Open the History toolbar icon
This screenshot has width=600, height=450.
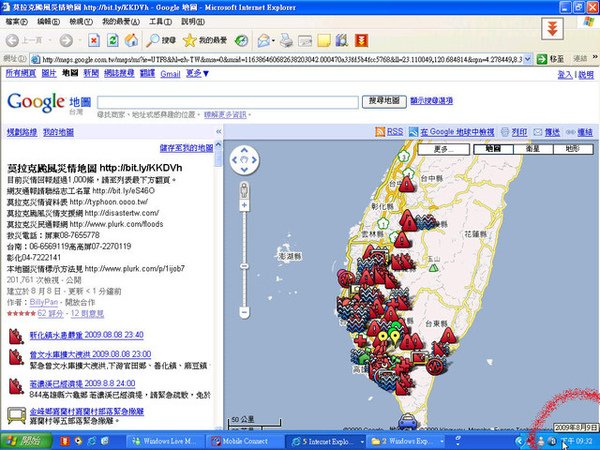click(241, 40)
